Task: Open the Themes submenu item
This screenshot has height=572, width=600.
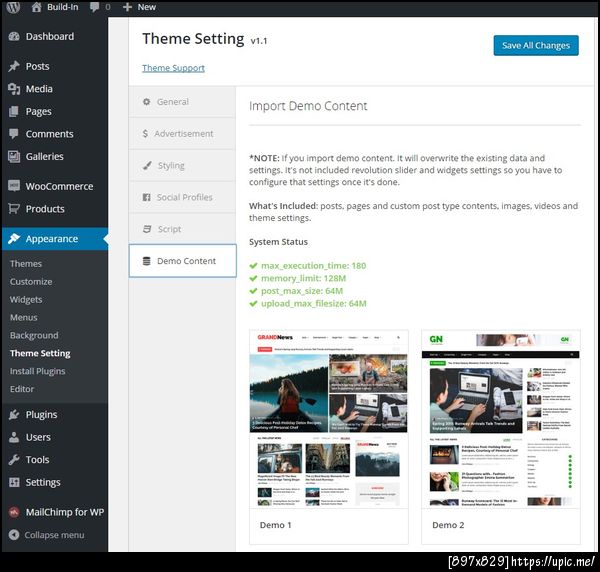Action: coord(26,264)
